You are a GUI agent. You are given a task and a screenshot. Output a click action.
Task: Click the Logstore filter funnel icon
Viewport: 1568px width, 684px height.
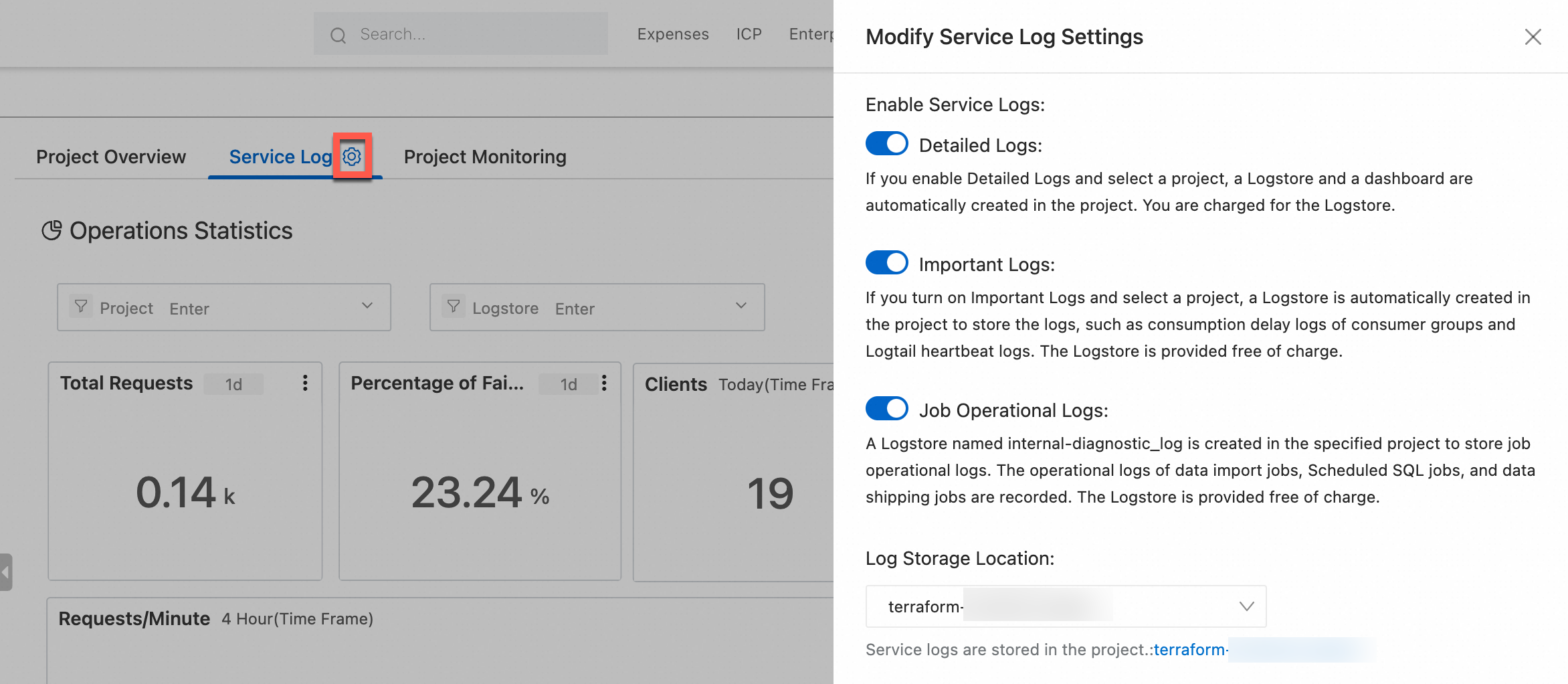(454, 307)
